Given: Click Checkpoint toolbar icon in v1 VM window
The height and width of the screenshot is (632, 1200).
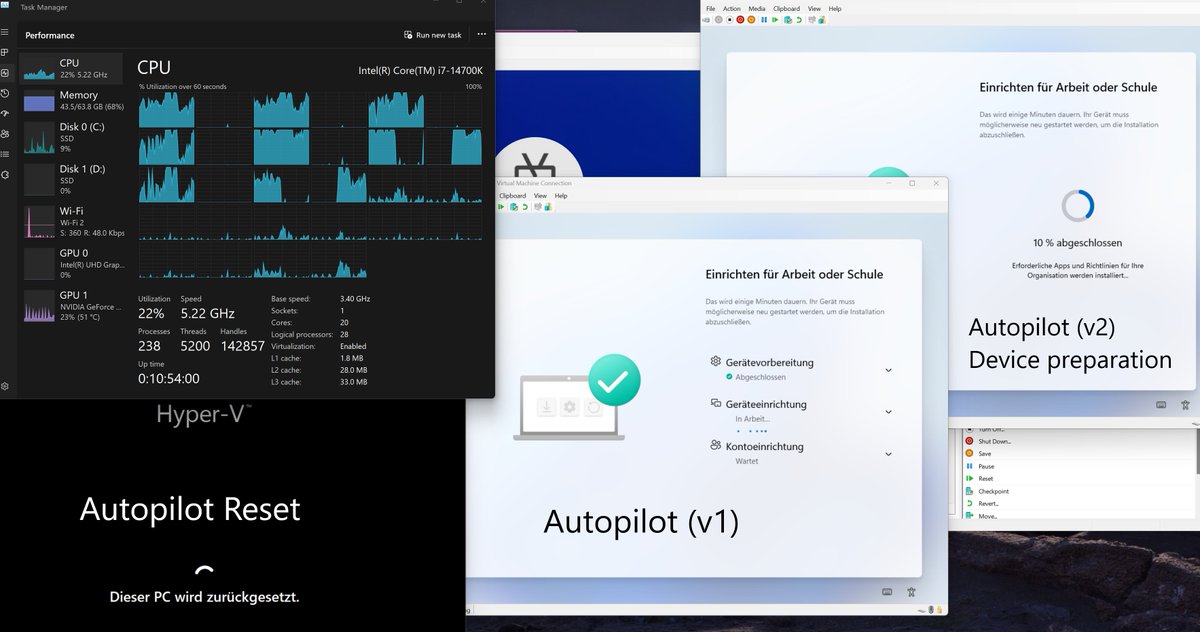Looking at the screenshot, I should click(x=514, y=207).
